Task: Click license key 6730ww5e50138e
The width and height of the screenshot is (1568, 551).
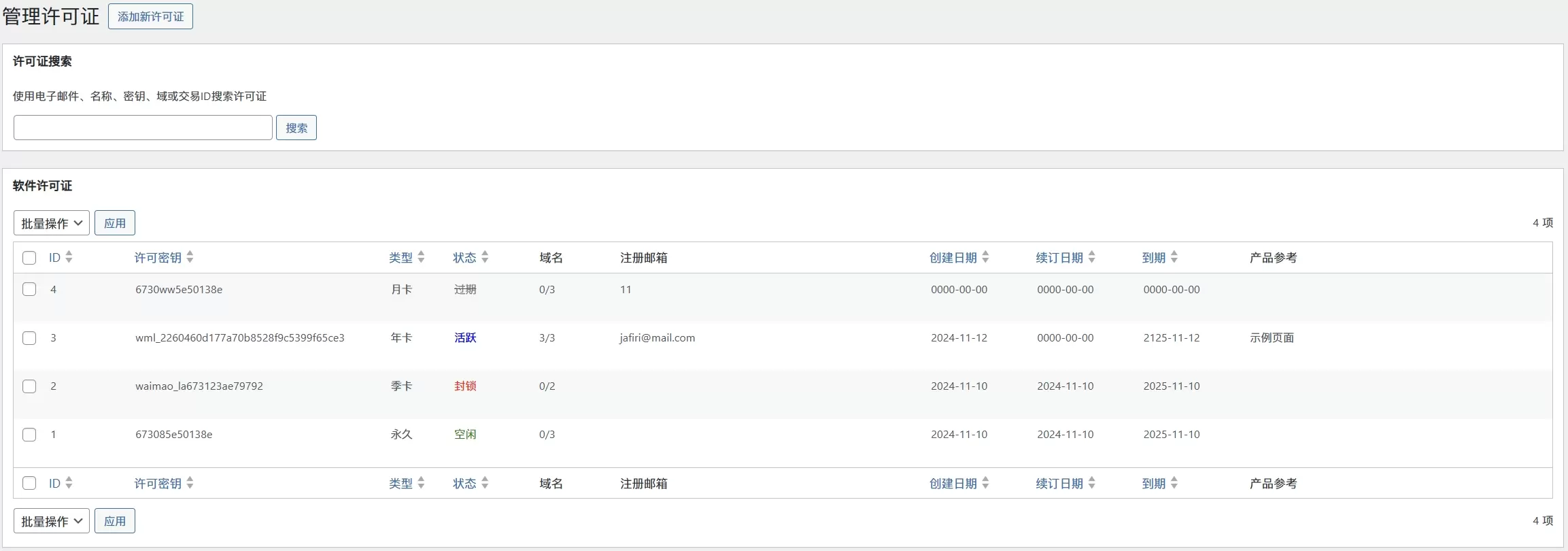Action: 179,290
